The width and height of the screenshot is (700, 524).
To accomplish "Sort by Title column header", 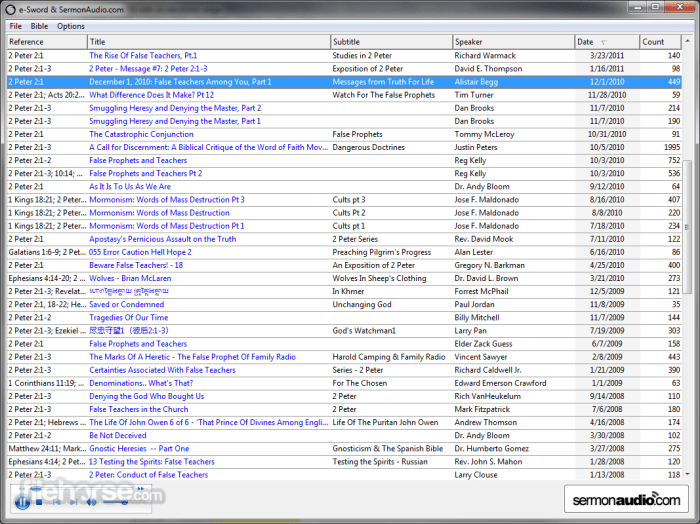I will click(x=209, y=42).
